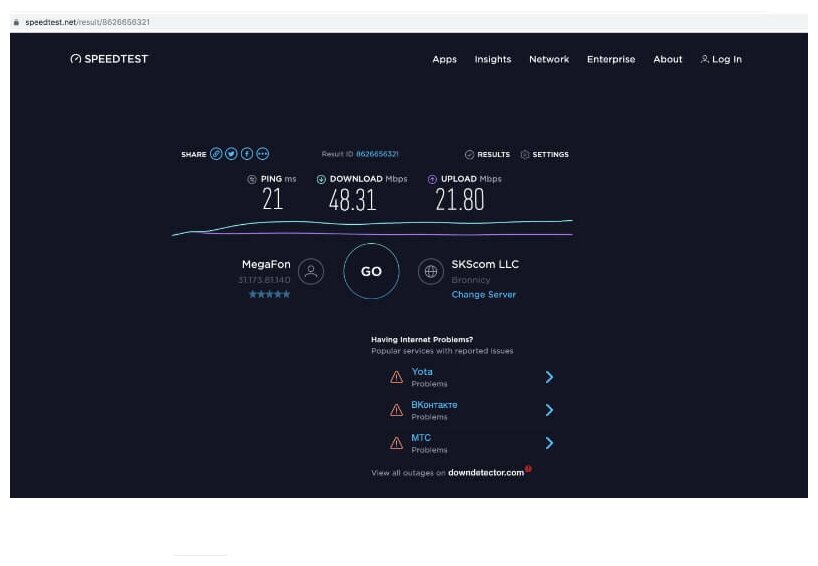The height and width of the screenshot is (566, 818).
Task: Click the Bronnicy server location text
Action: coord(471,280)
